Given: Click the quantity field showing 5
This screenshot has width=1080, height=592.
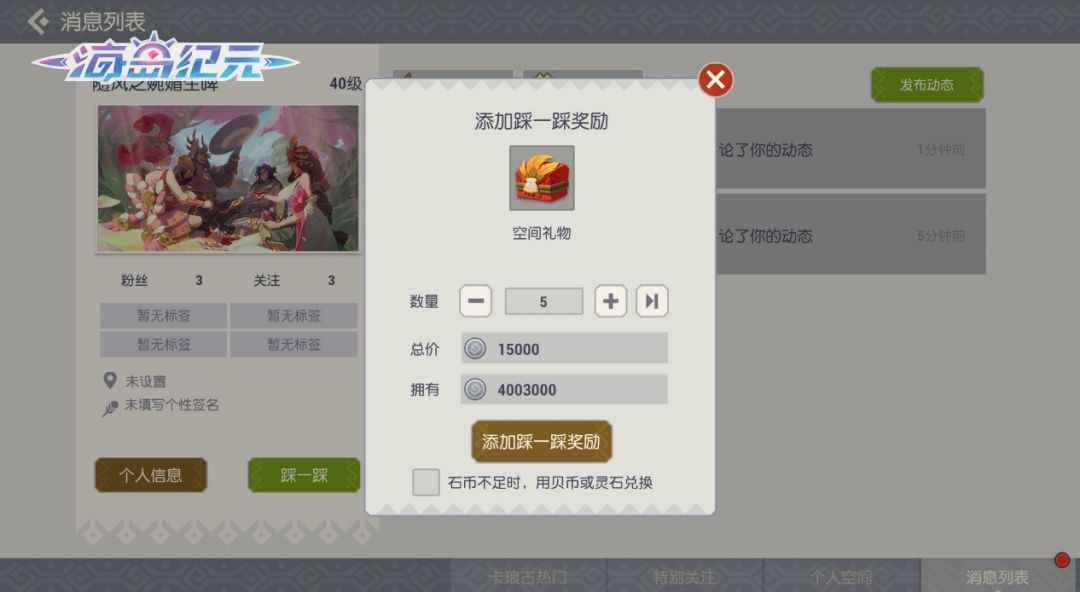Looking at the screenshot, I should (x=543, y=301).
